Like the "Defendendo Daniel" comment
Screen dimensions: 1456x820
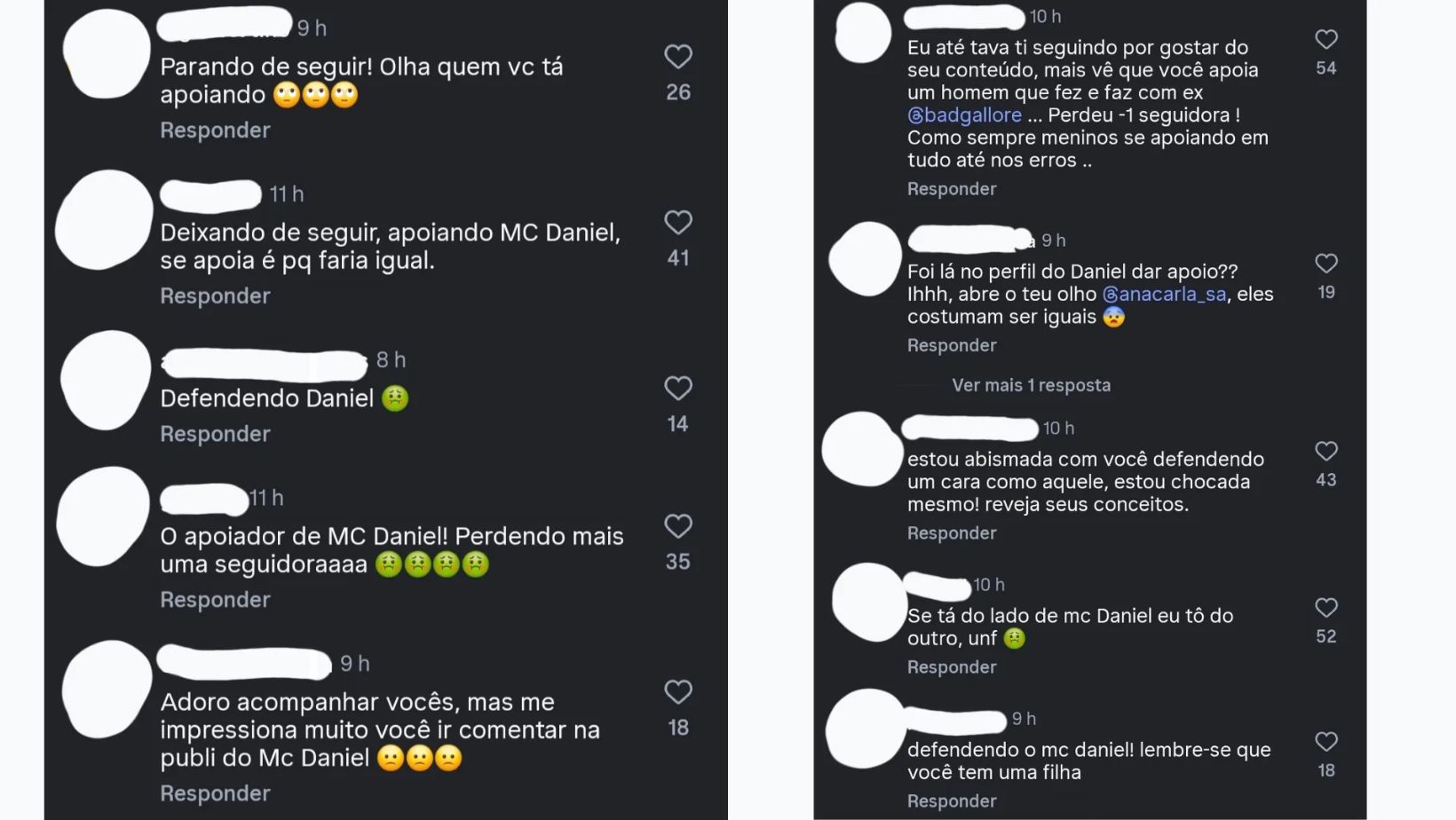click(677, 388)
